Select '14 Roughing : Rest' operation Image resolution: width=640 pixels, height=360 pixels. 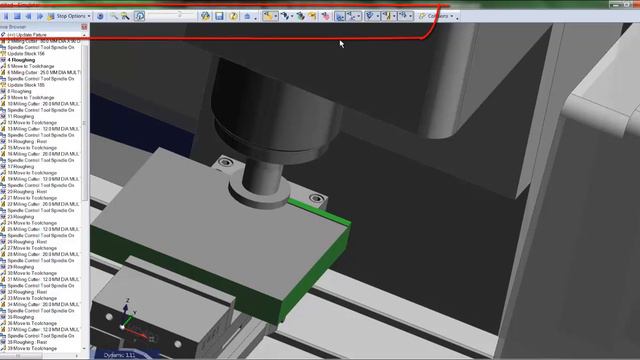pyautogui.click(x=27, y=141)
